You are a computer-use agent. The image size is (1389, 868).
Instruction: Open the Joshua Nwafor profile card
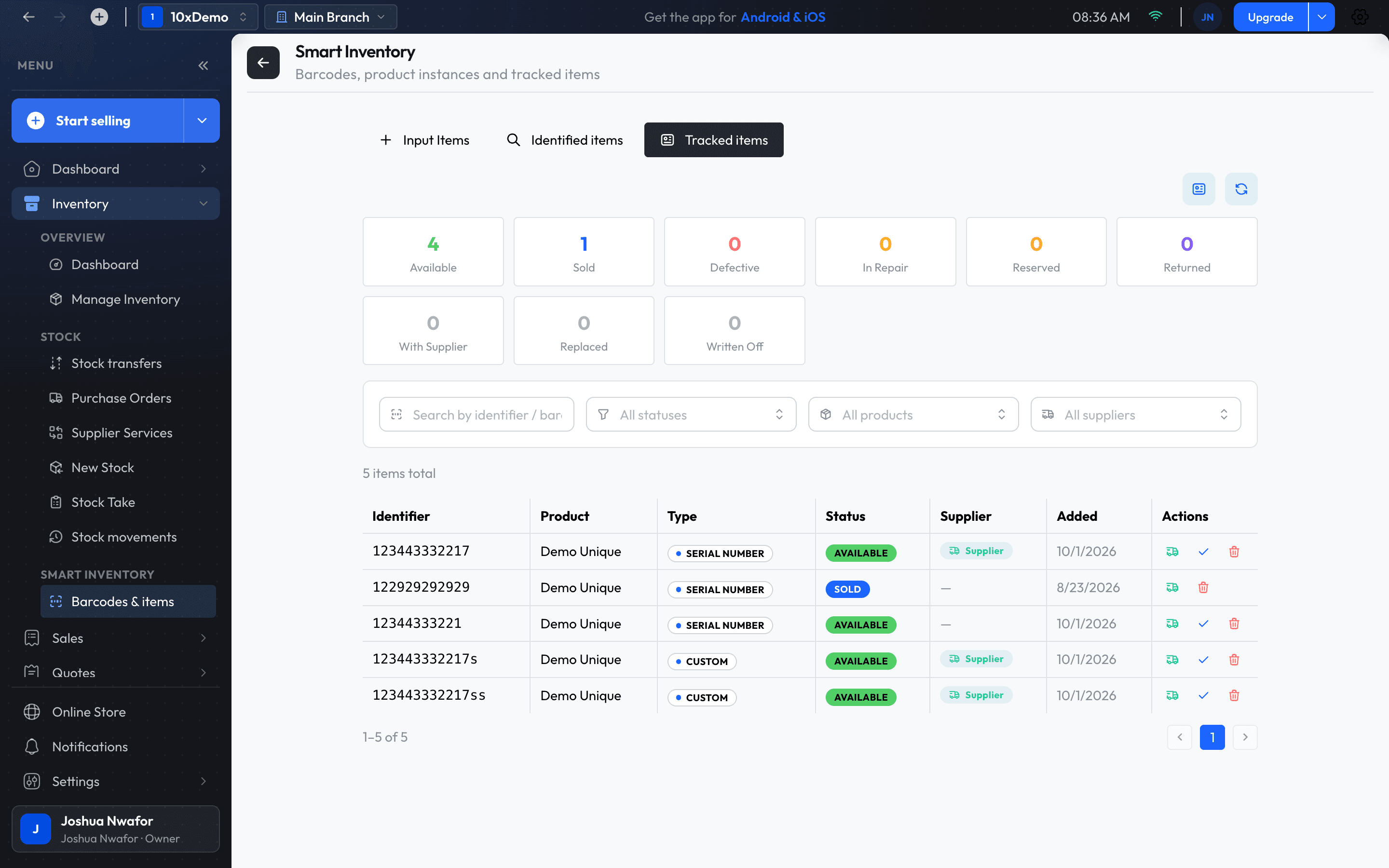pyautogui.click(x=115, y=829)
